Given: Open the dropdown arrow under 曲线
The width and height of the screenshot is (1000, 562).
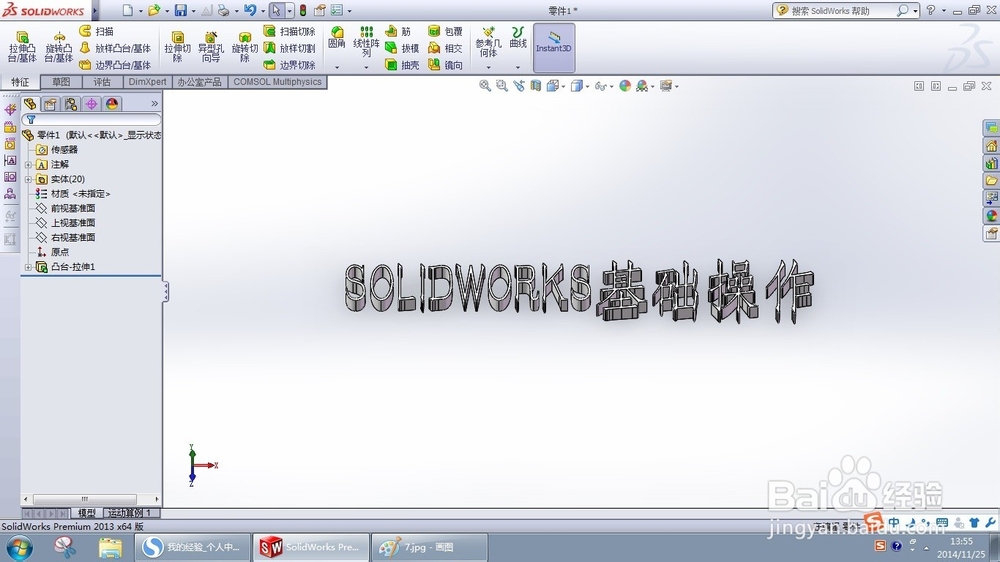Looking at the screenshot, I should [x=518, y=67].
